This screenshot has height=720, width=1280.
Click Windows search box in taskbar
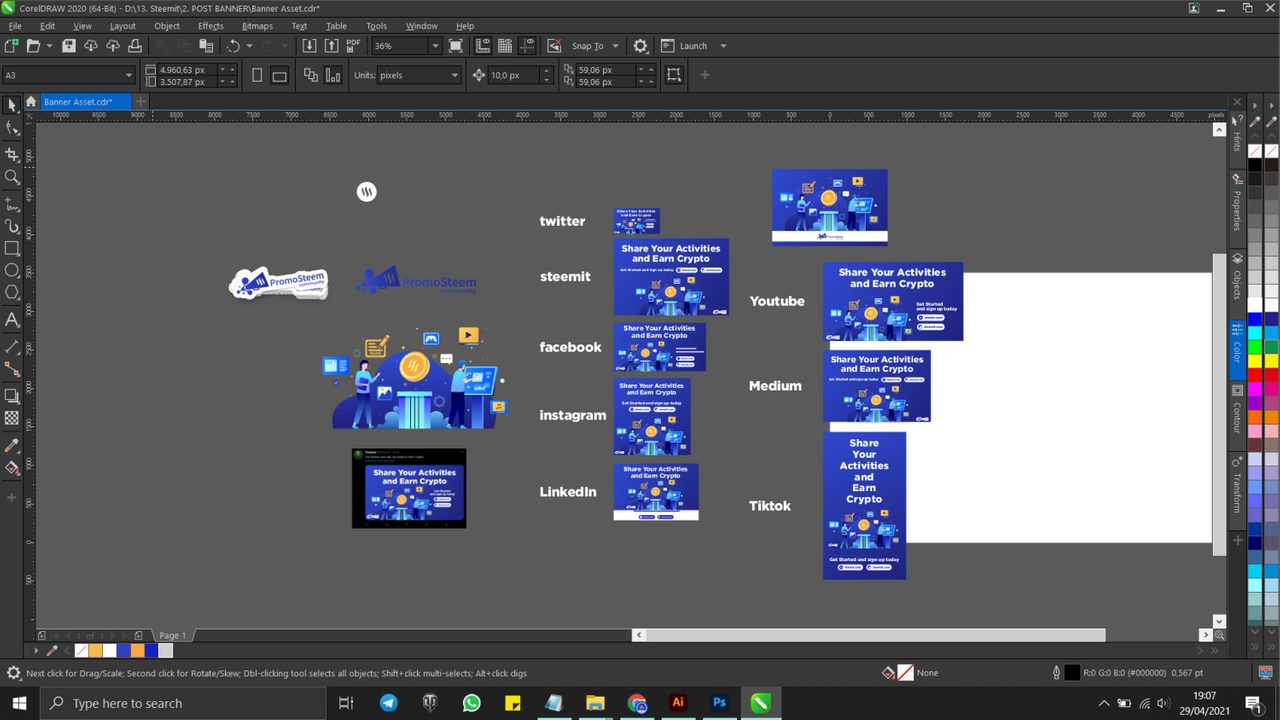[x=182, y=703]
